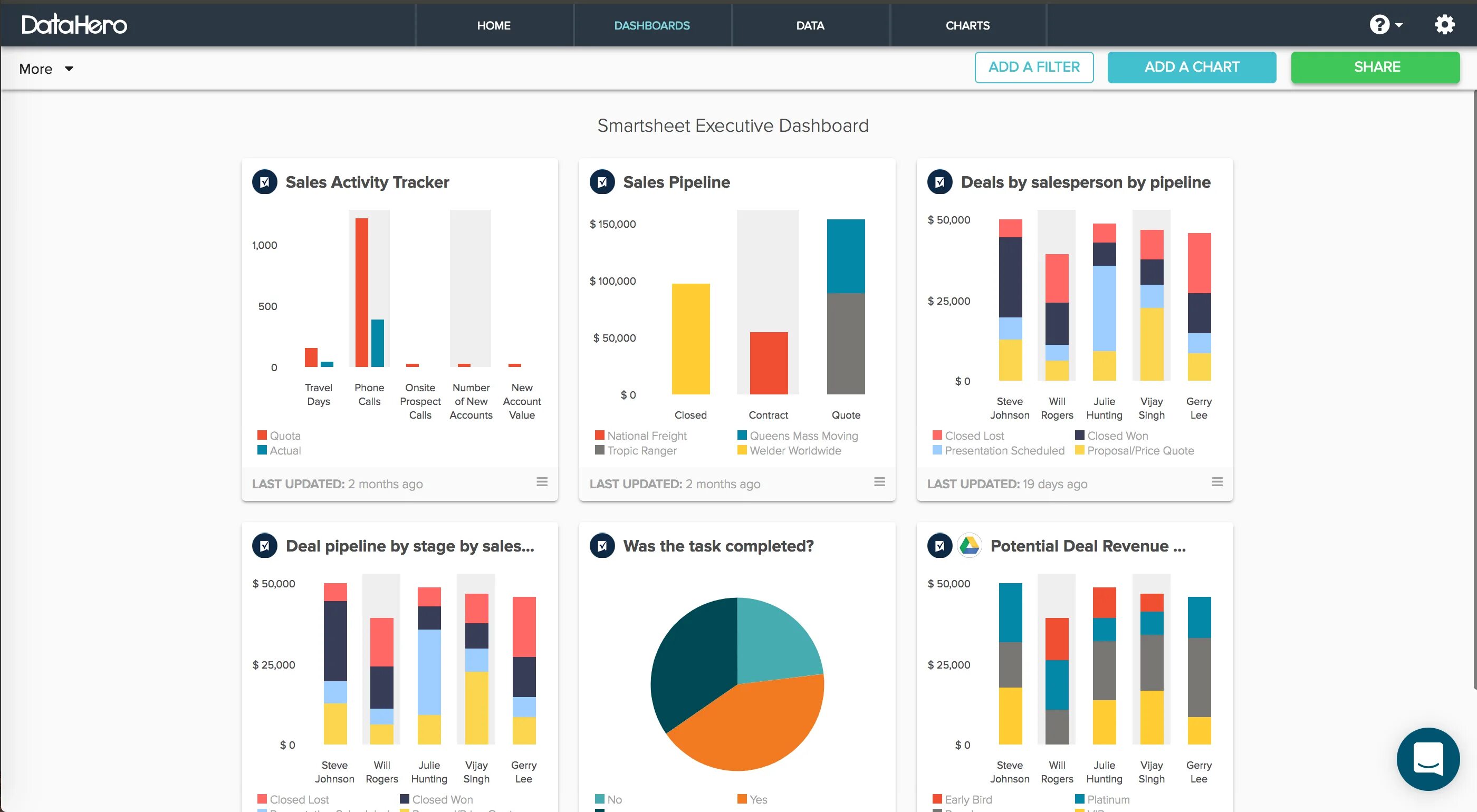Click Smartsheet icon on Sales Pipeline card
Viewport: 1477px width, 812px height.
602,182
